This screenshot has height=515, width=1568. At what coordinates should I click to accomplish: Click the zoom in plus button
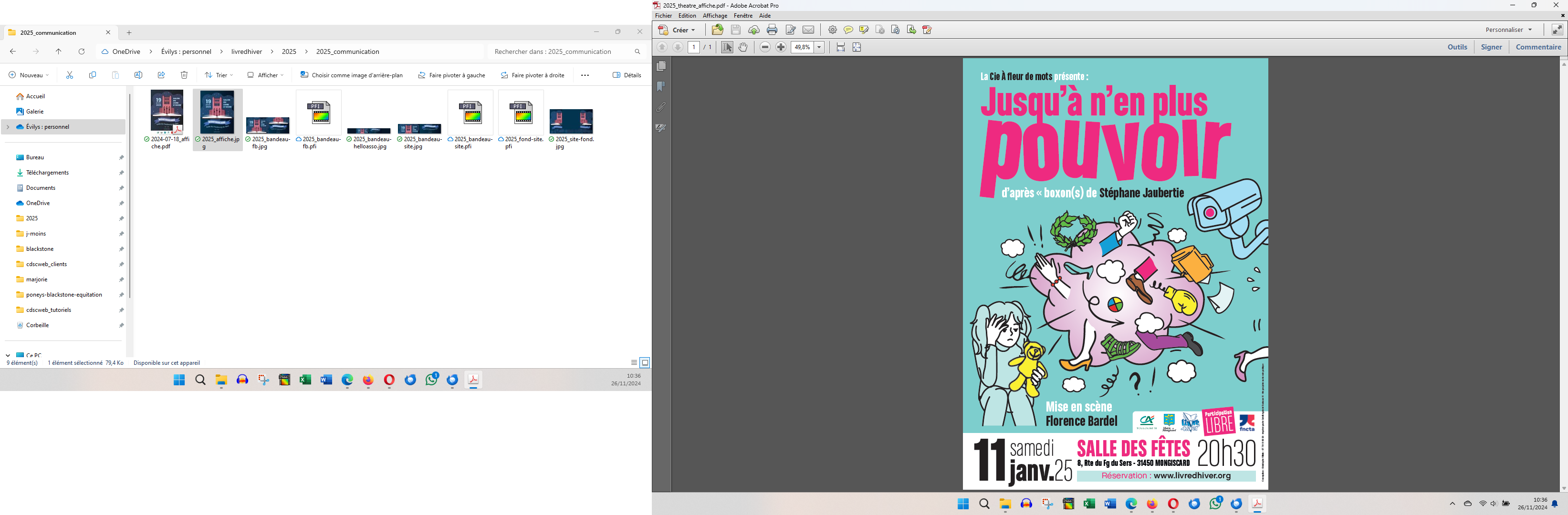[781, 47]
